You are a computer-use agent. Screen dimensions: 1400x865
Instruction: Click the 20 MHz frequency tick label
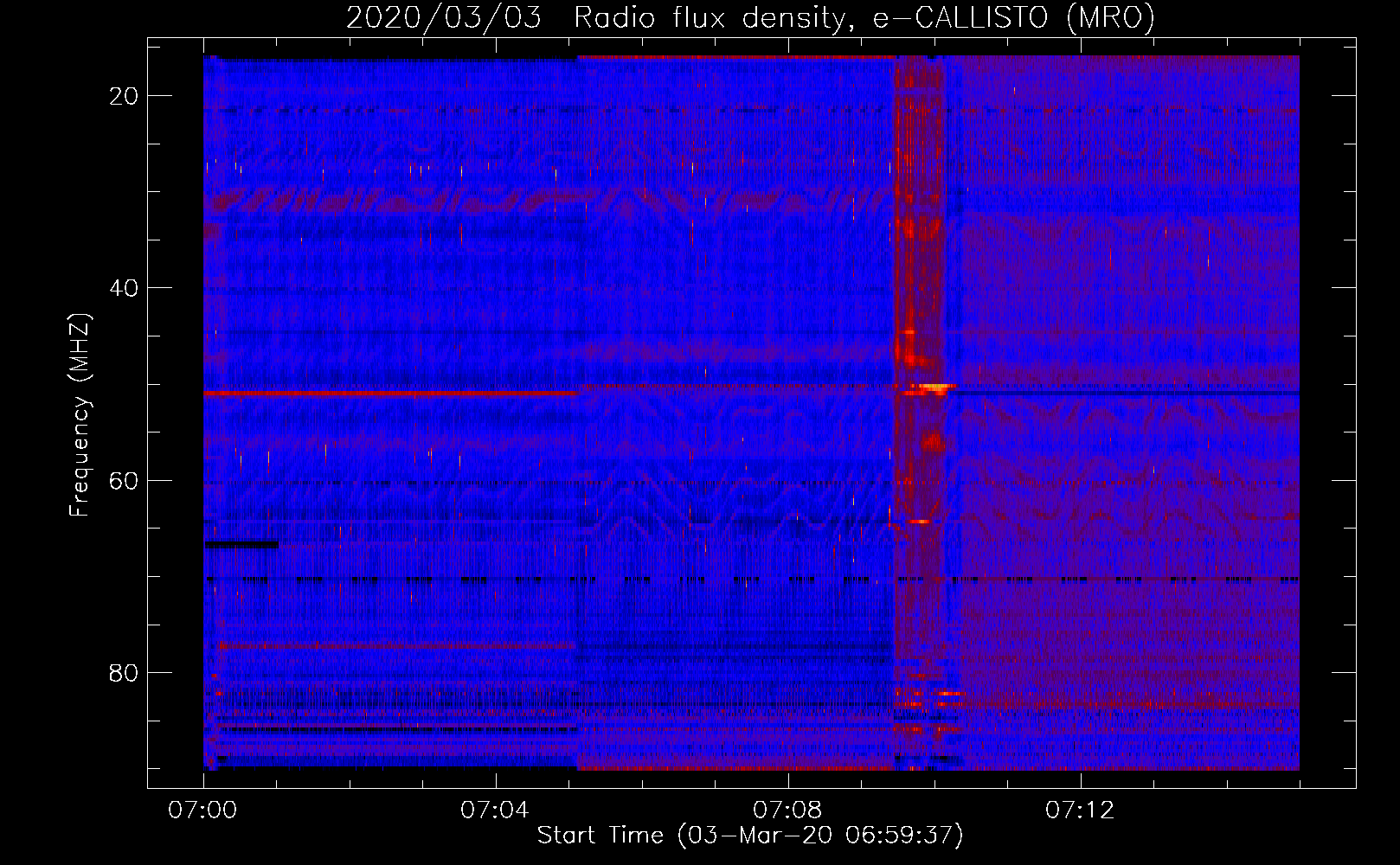pyautogui.click(x=124, y=96)
